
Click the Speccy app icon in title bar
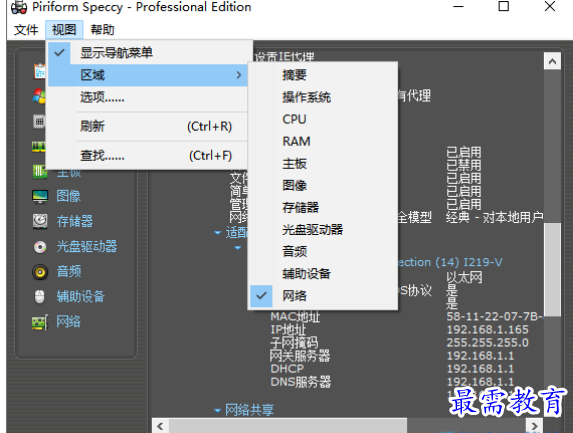[x=19, y=7]
